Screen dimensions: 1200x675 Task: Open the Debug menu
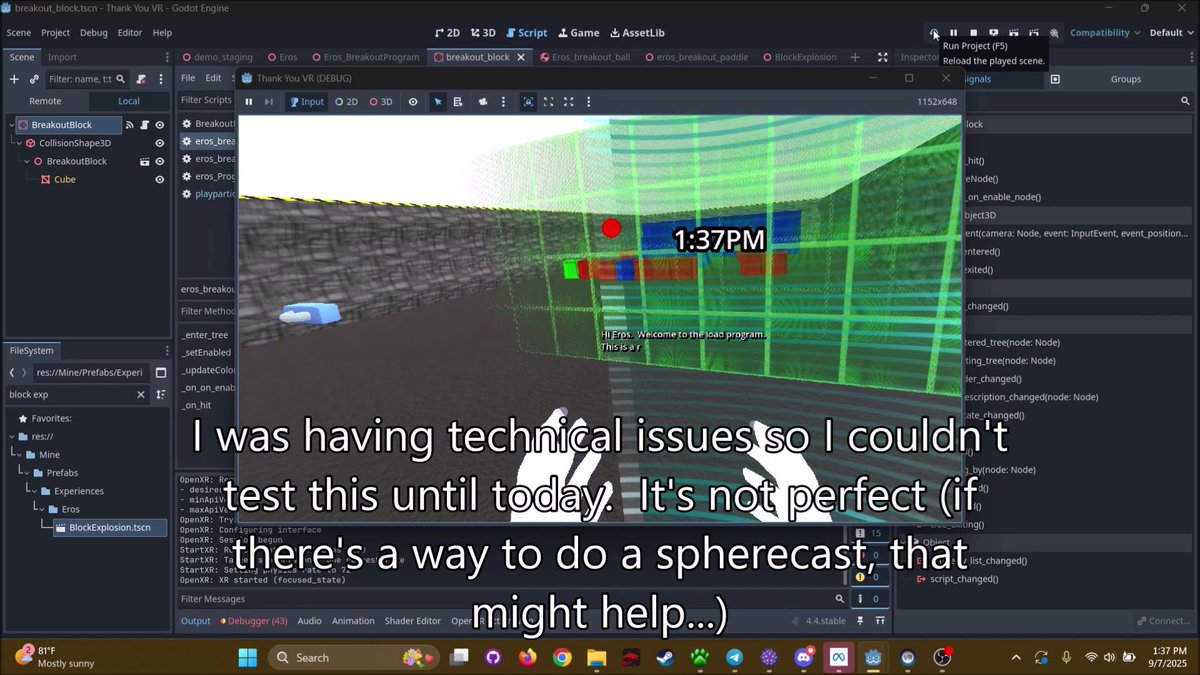(x=93, y=32)
